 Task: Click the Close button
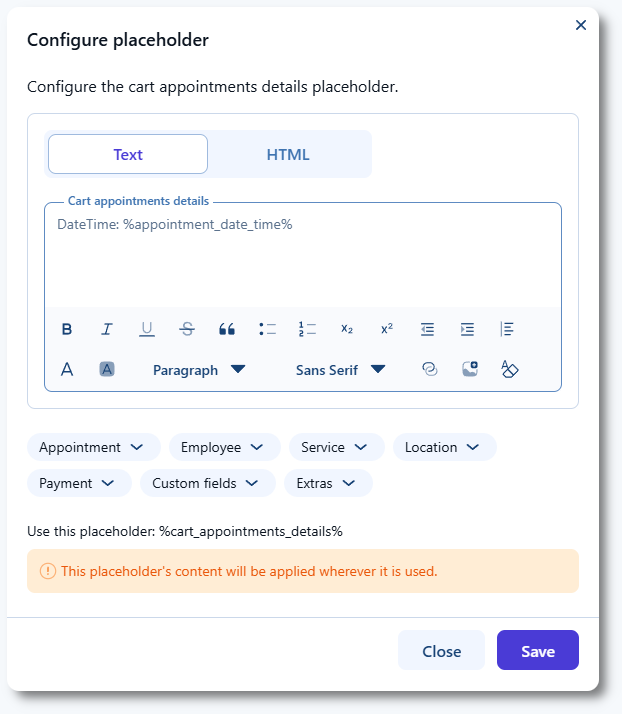(441, 650)
